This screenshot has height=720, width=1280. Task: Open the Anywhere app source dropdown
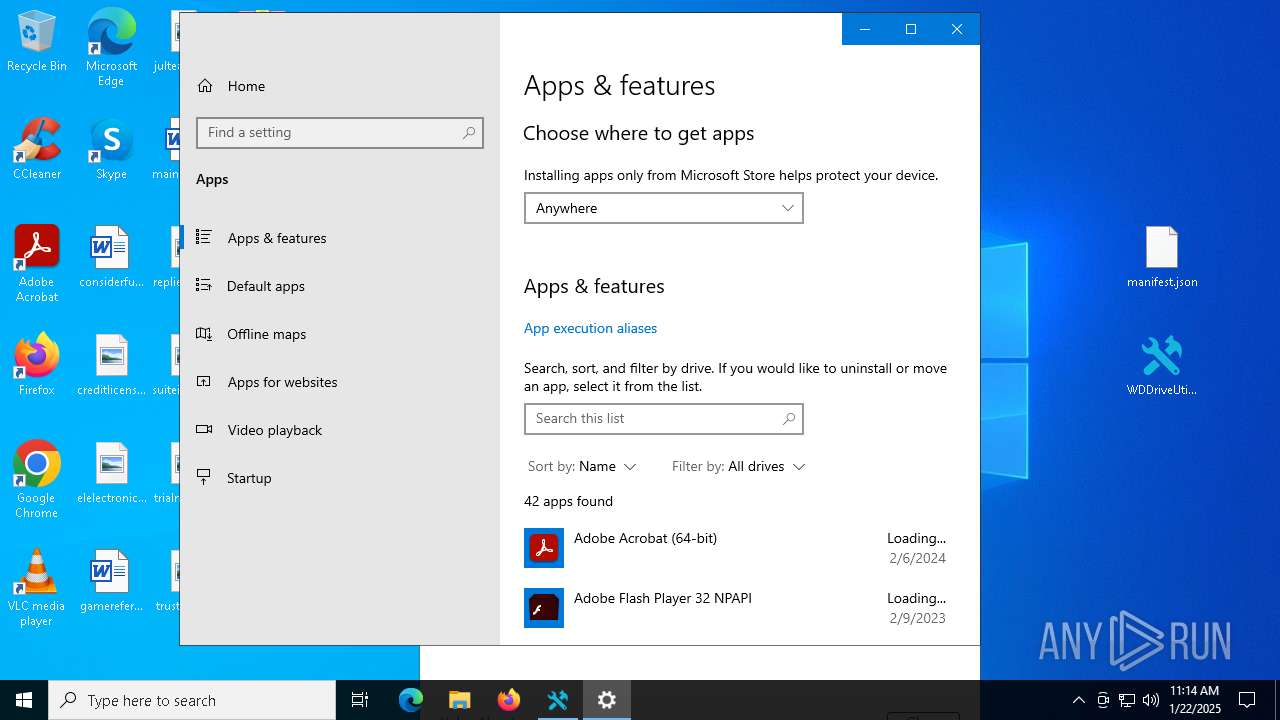pyautogui.click(x=664, y=208)
